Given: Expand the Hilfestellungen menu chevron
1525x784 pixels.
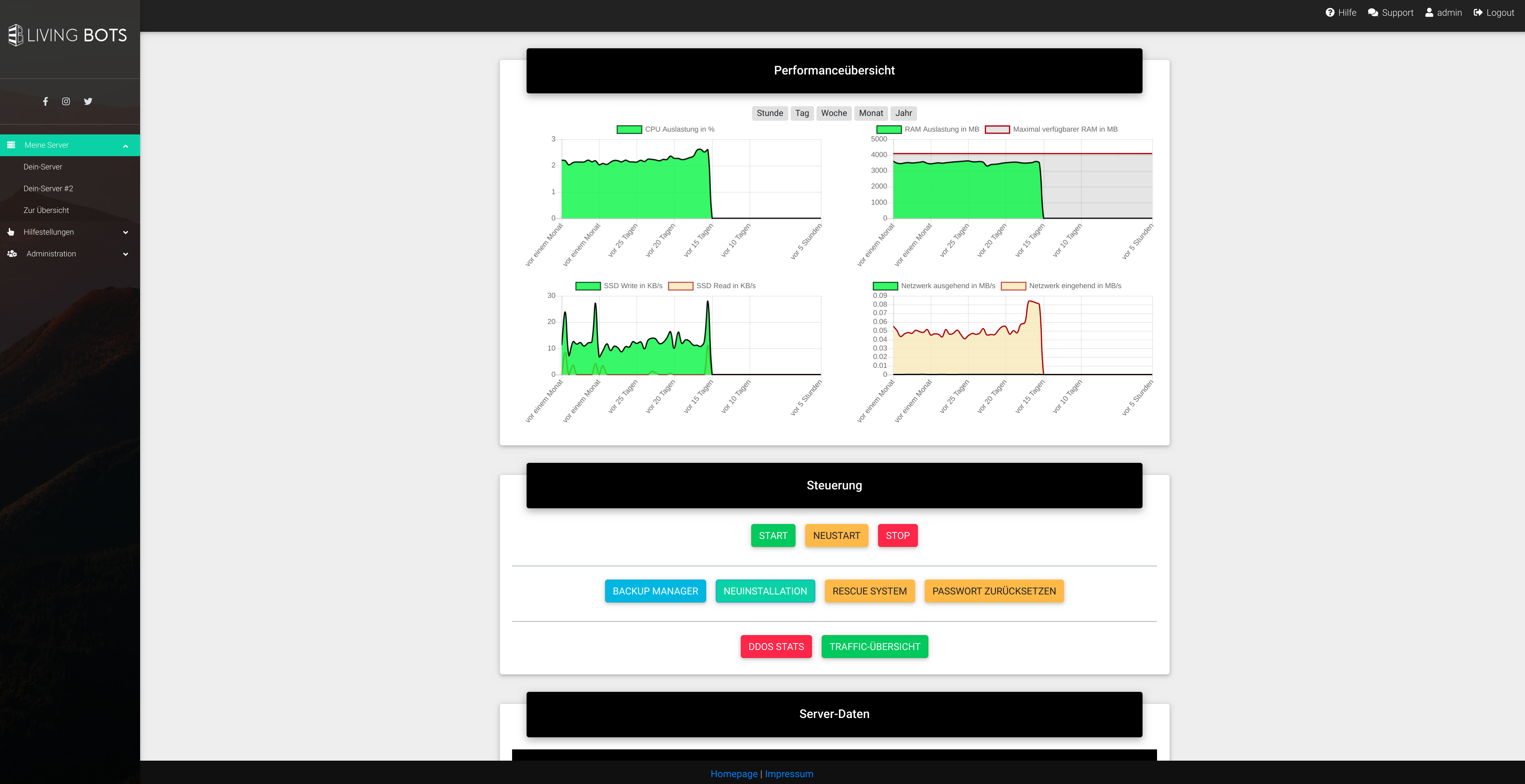Looking at the screenshot, I should point(126,233).
